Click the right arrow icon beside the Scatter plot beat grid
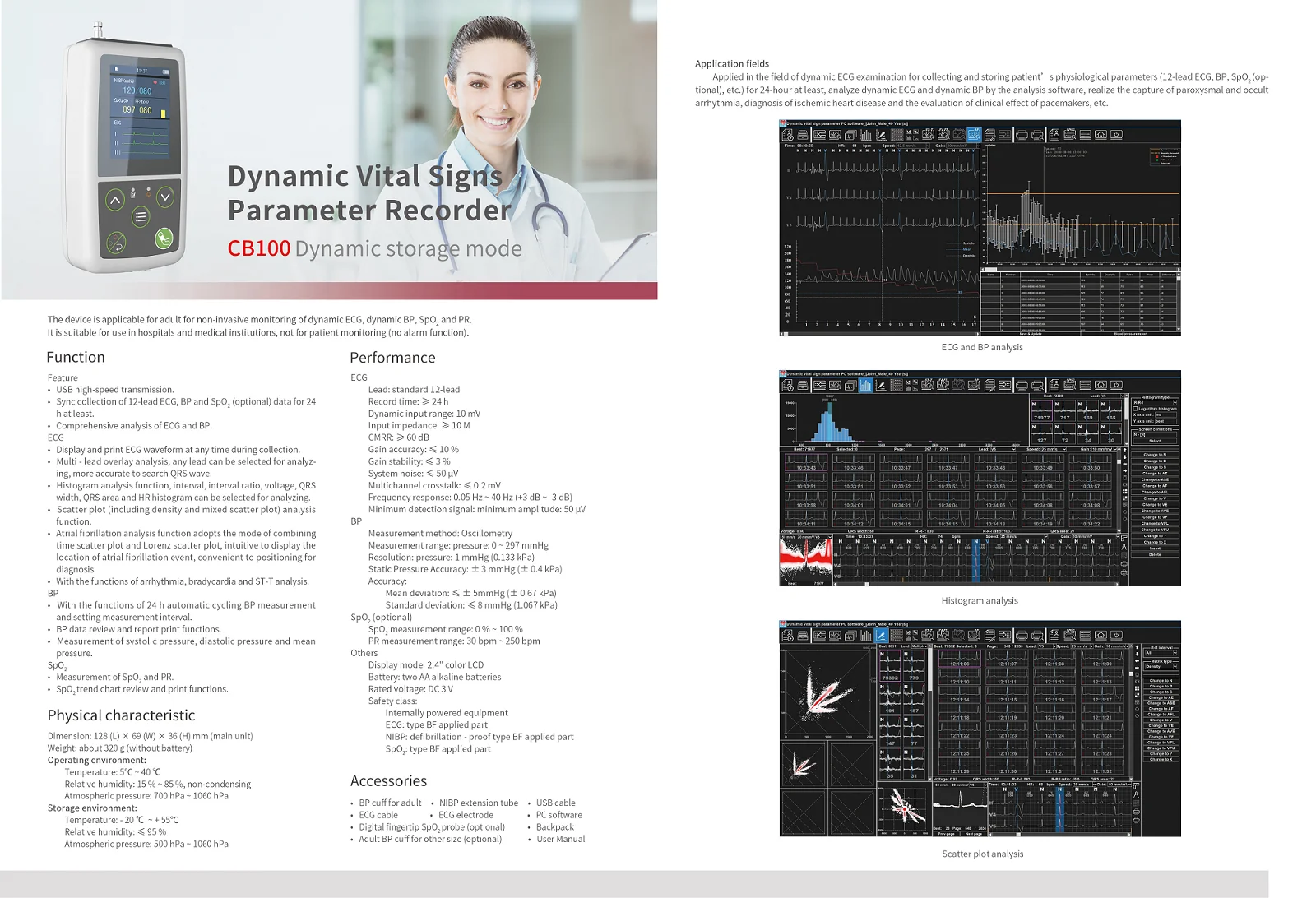Image resolution: width=1316 pixels, height=898 pixels. click(x=1137, y=668)
